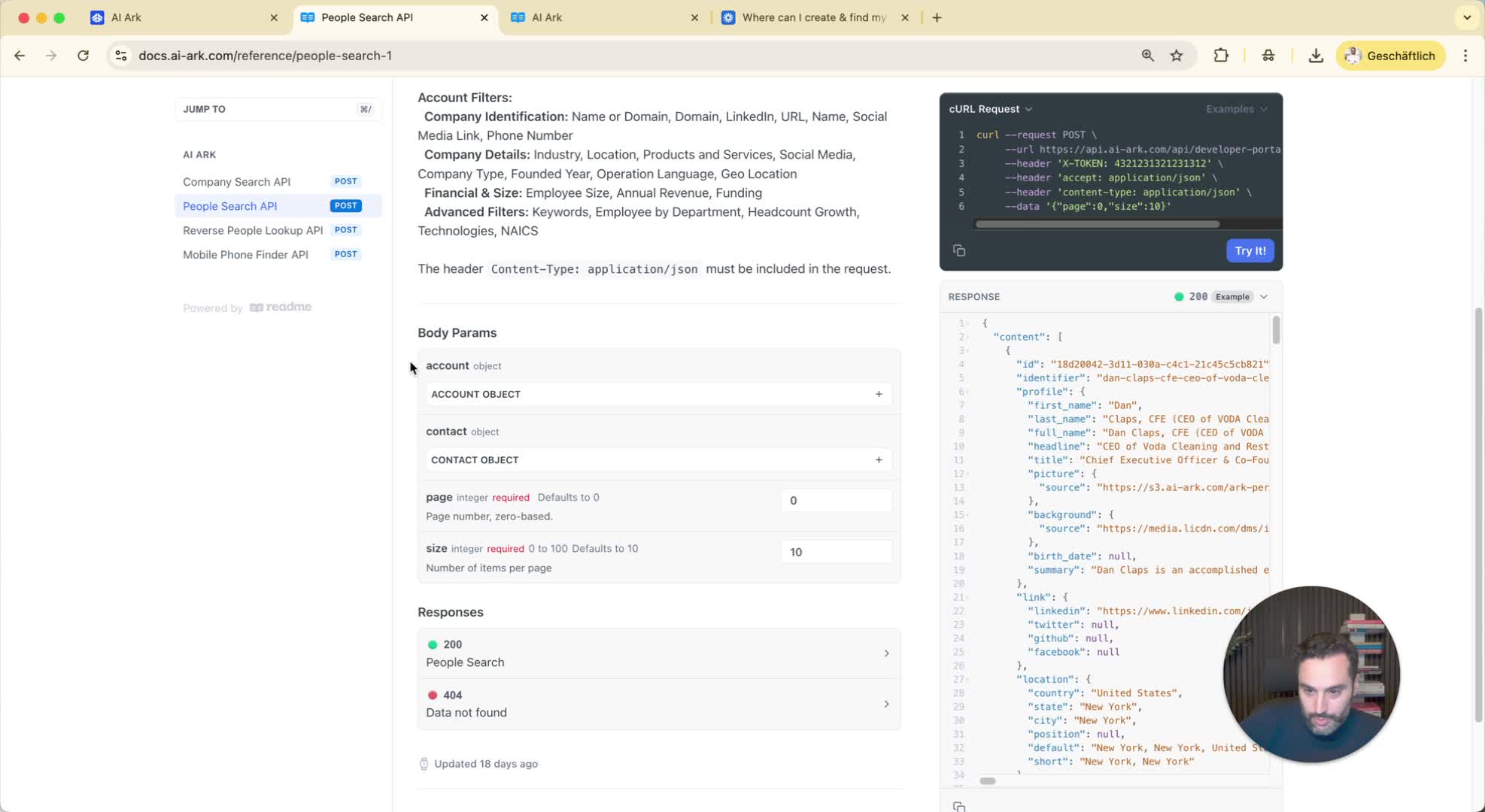
Task: Switch to the "Where can I create & find my" tab
Action: pos(813,17)
